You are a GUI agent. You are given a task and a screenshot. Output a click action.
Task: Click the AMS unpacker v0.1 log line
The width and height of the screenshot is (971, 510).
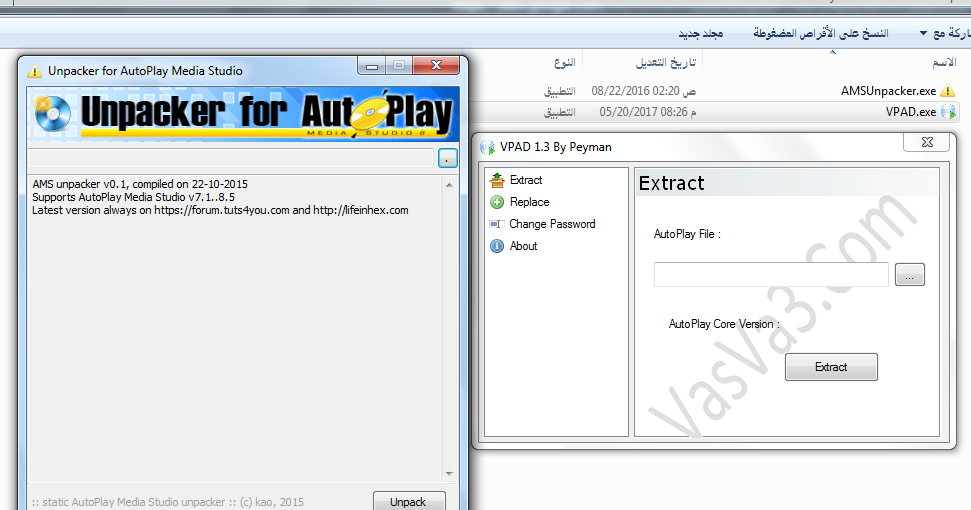pos(140,184)
